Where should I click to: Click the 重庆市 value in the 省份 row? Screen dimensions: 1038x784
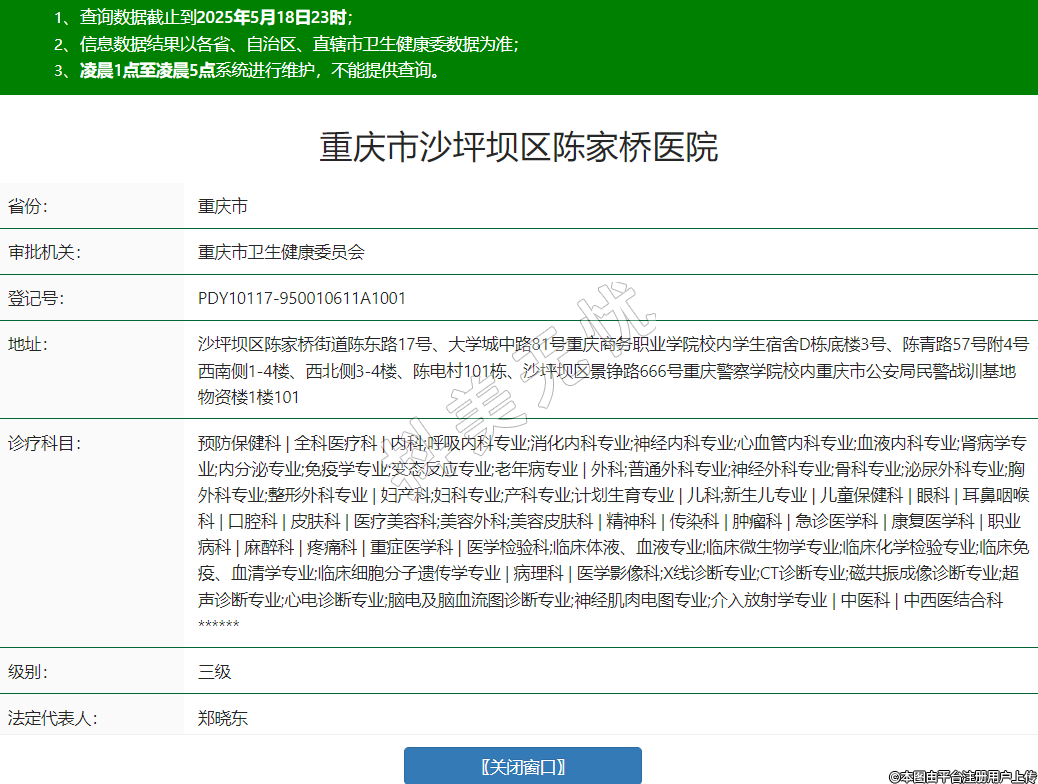click(223, 207)
